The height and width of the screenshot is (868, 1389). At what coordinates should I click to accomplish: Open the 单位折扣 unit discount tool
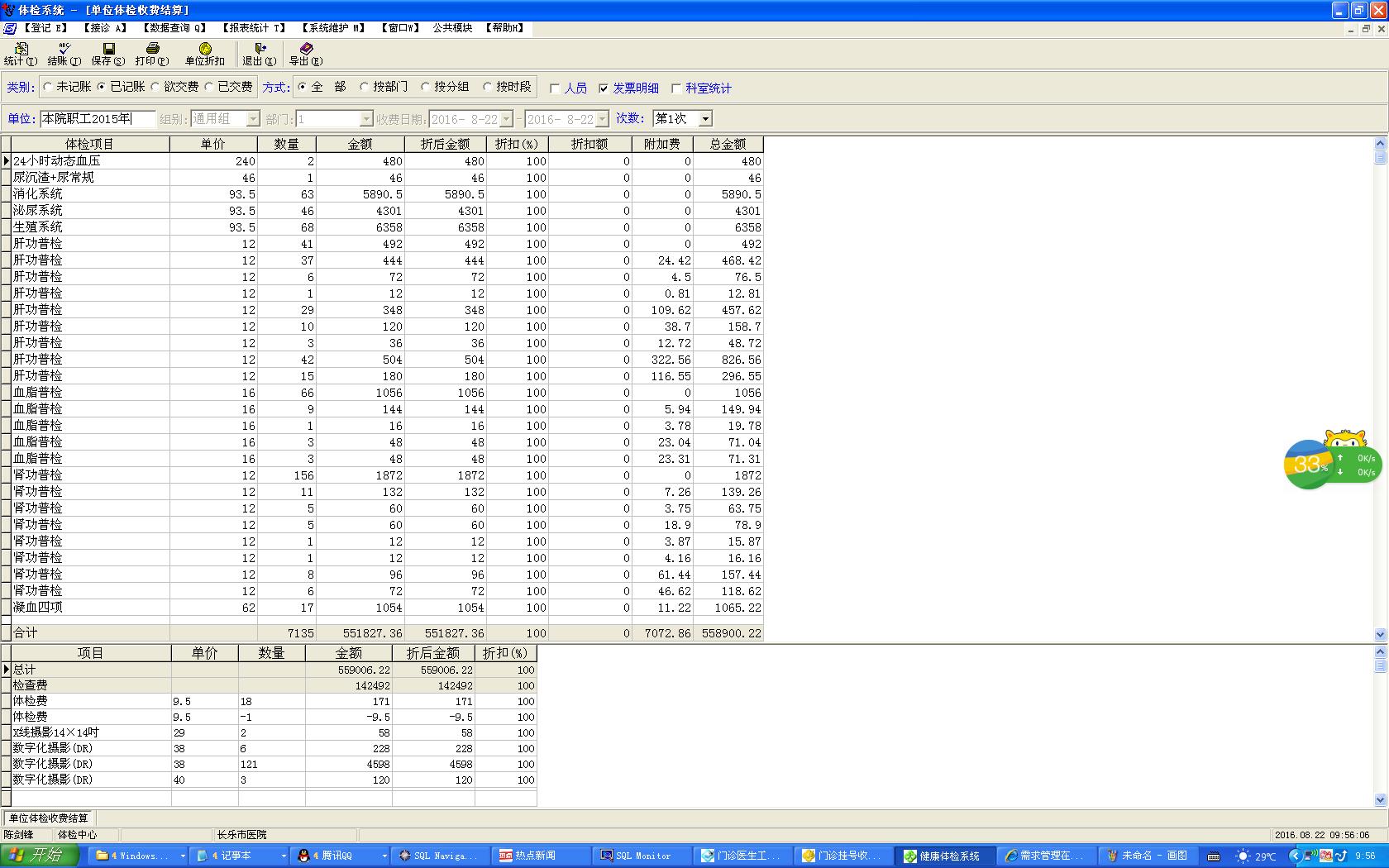click(x=205, y=55)
